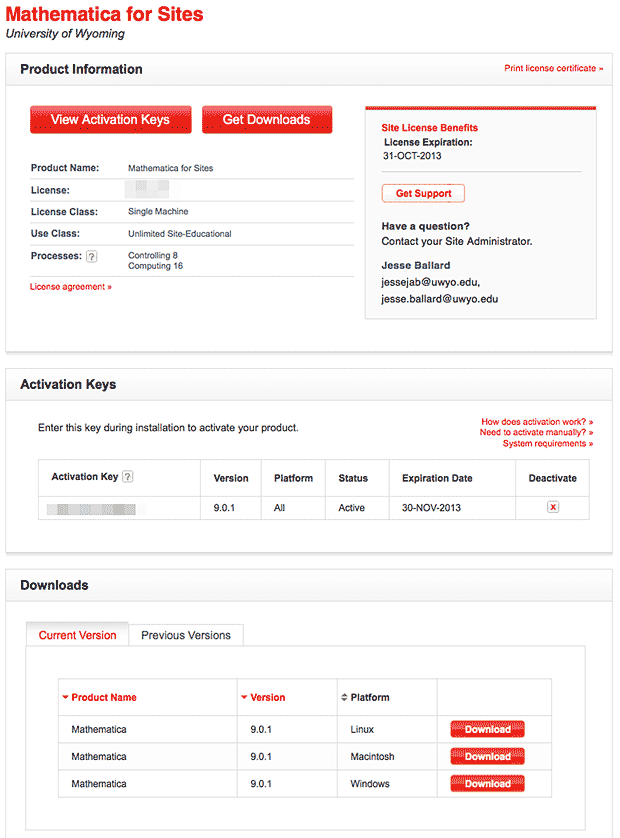Click license expiration date 31-OCT-2013

coord(412,156)
